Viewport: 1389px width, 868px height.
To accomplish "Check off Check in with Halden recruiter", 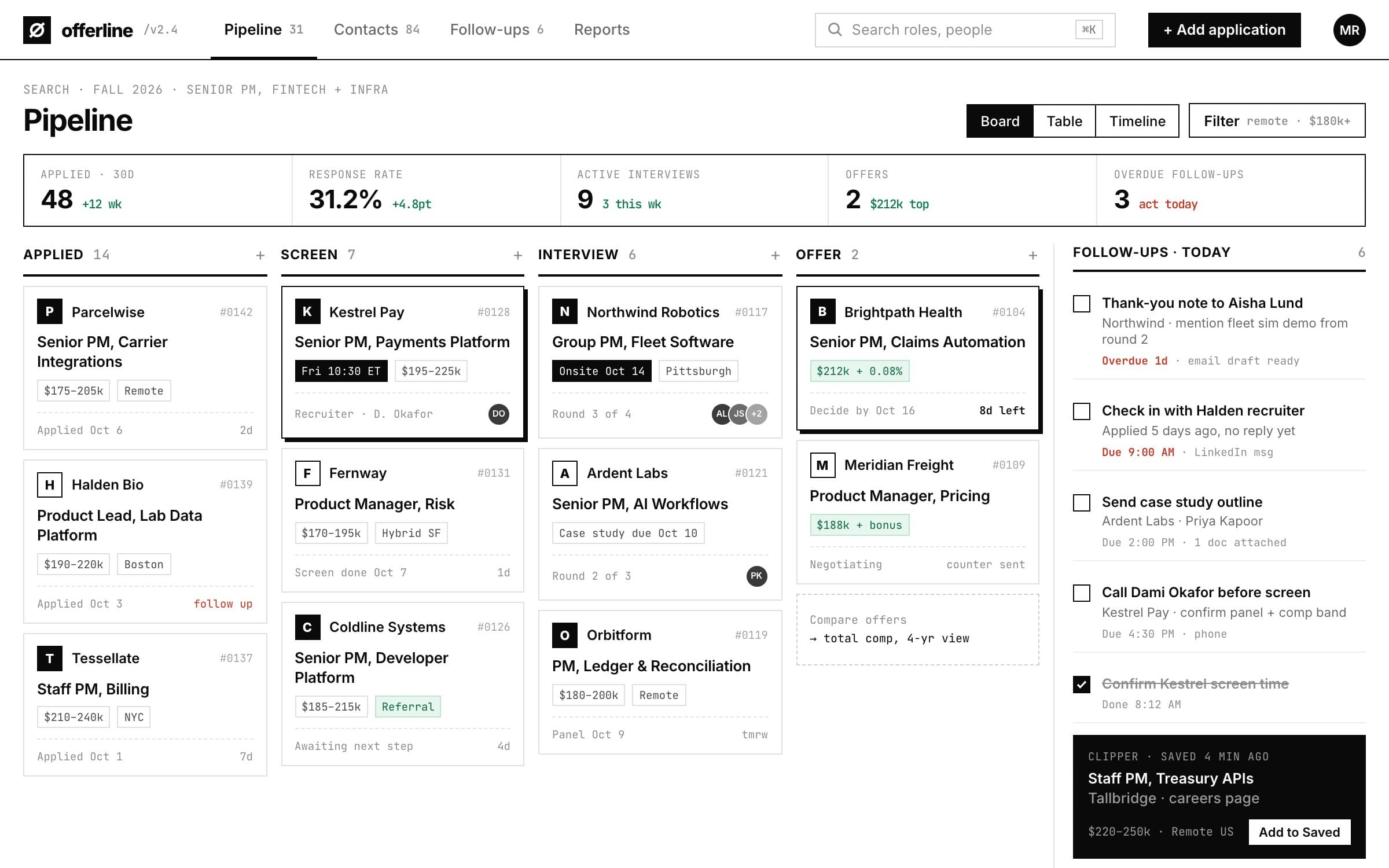I will click(1082, 411).
